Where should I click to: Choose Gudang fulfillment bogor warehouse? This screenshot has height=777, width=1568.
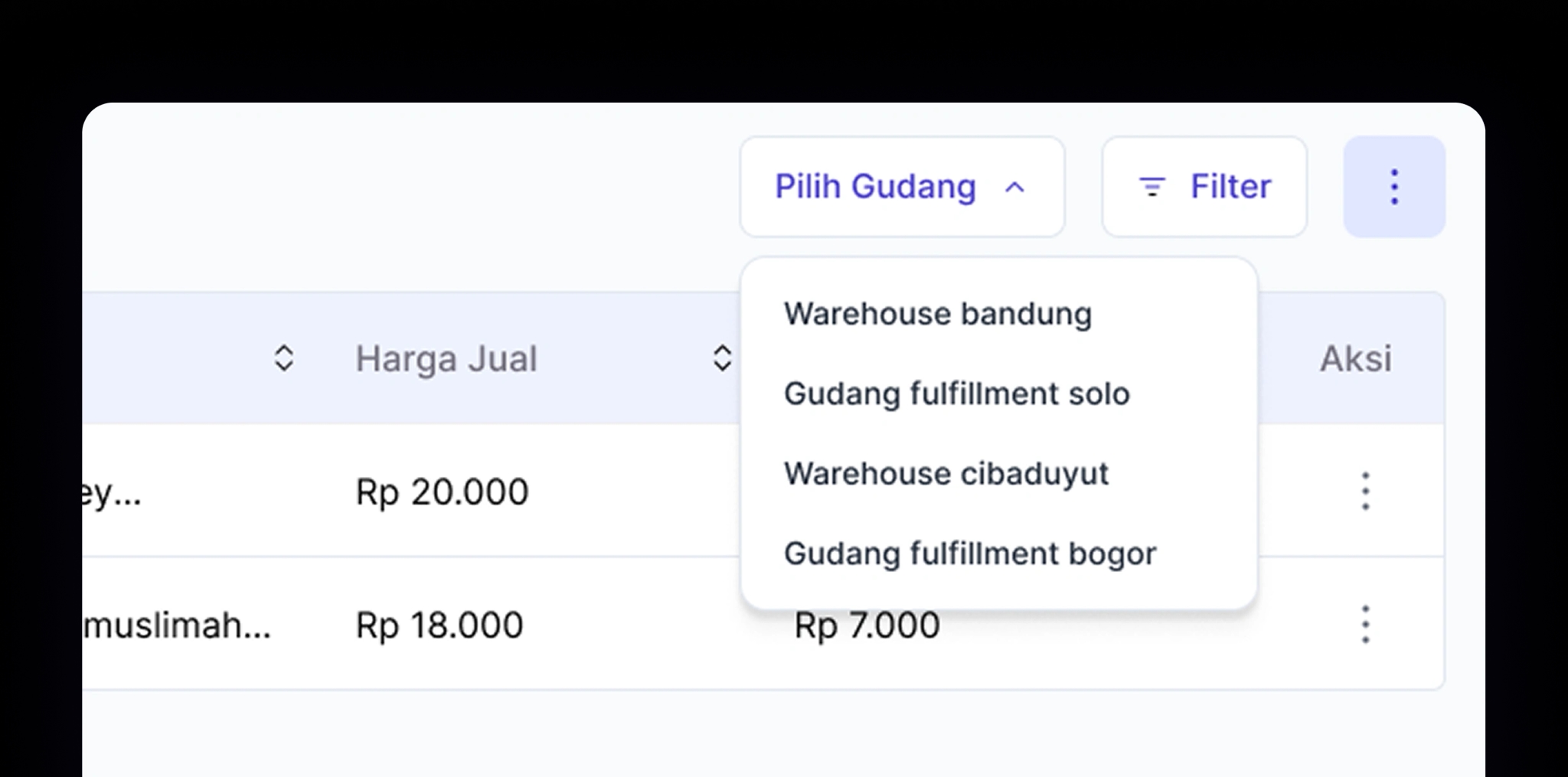pyautogui.click(x=969, y=553)
